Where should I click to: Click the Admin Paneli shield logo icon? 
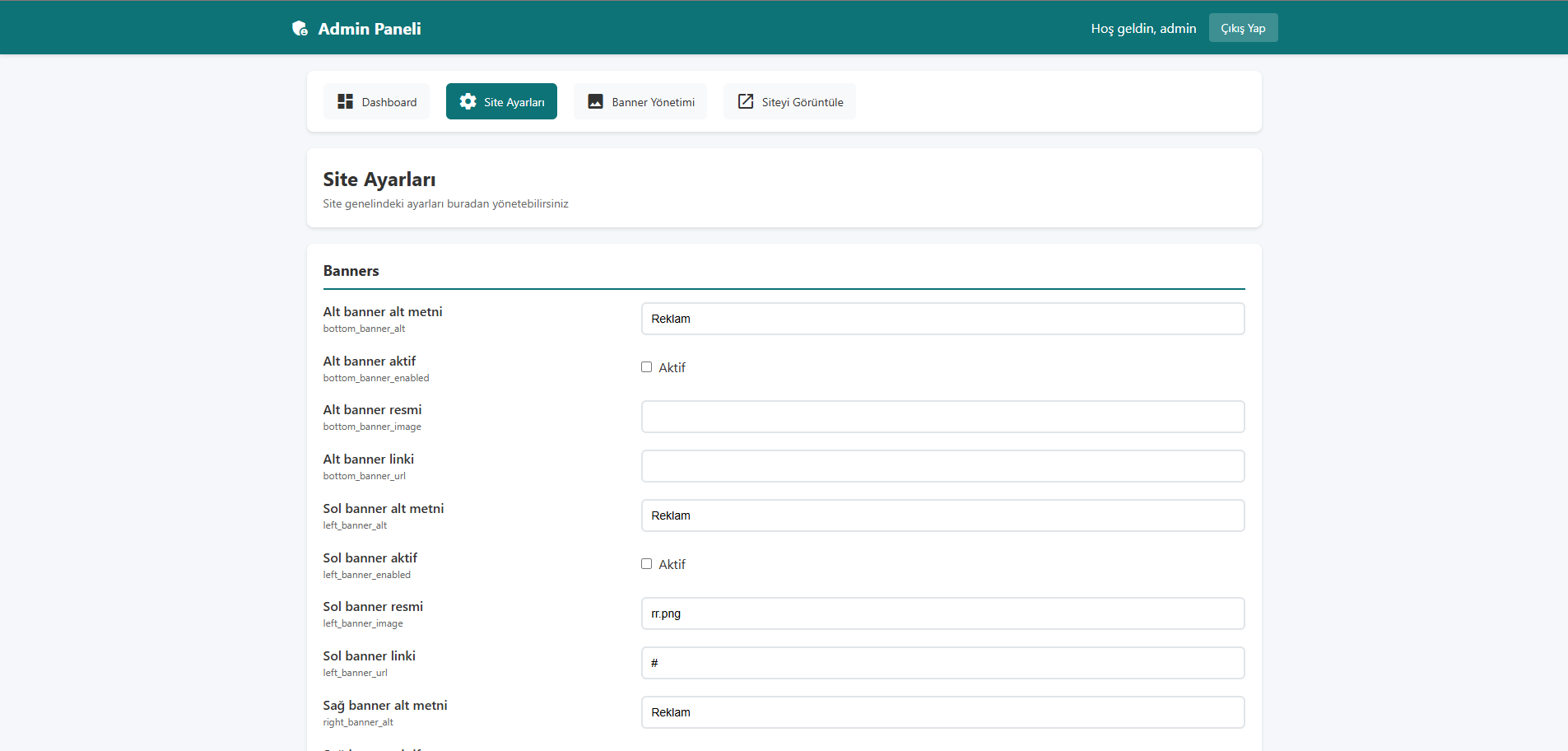[x=300, y=29]
